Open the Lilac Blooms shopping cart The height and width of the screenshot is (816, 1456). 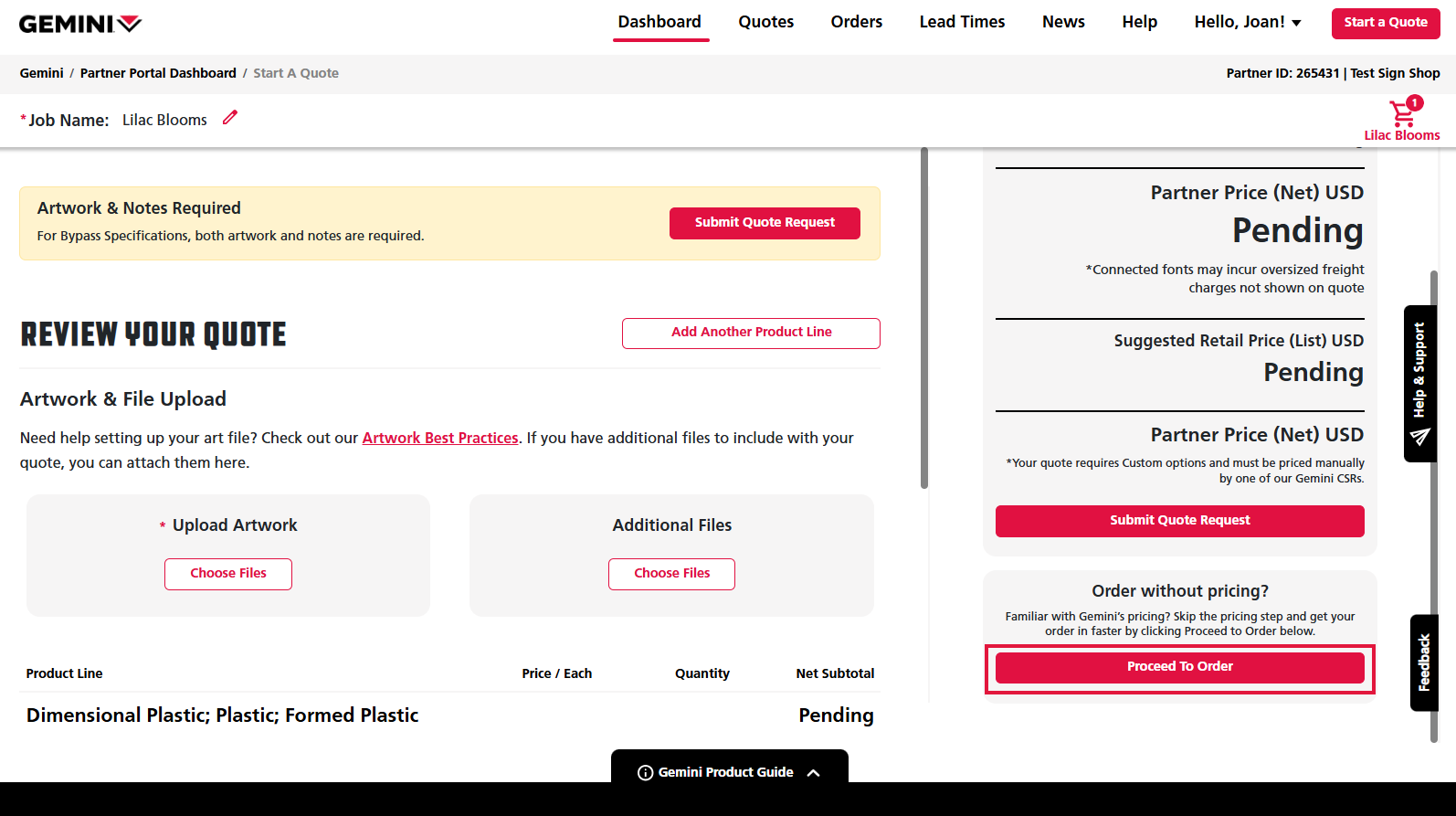point(1402,115)
